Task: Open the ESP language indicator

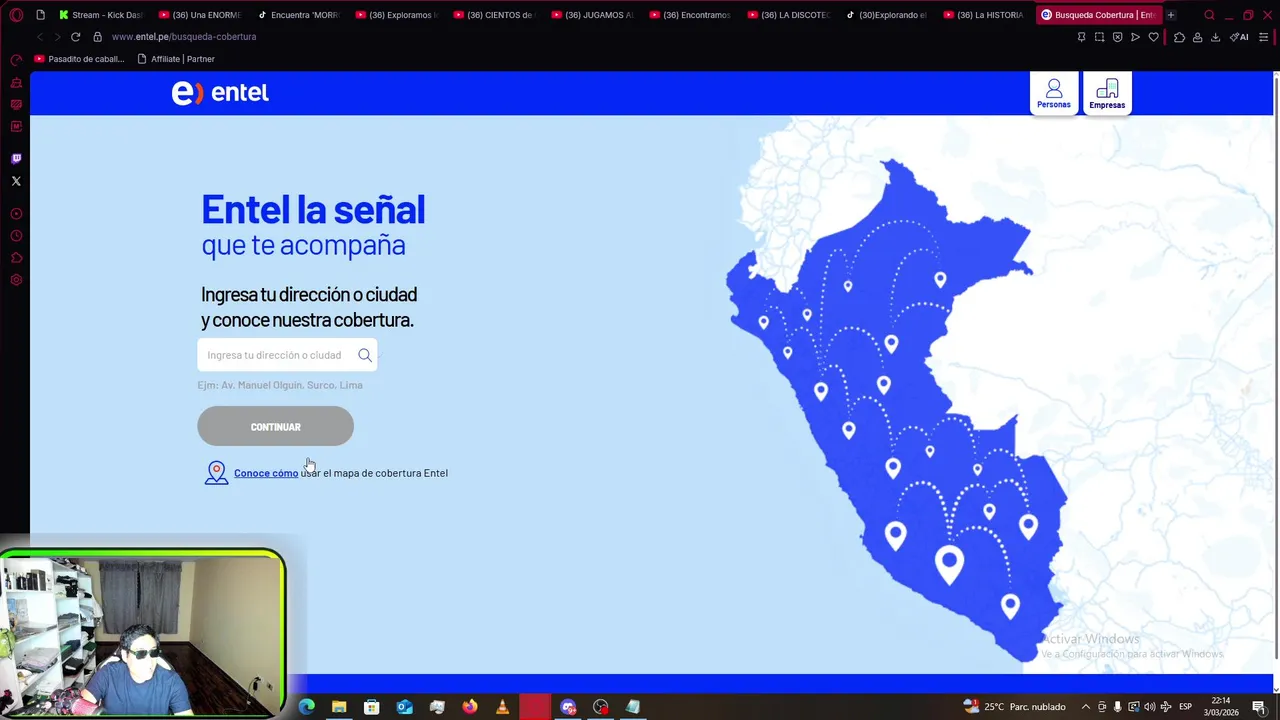Action: click(x=1185, y=707)
